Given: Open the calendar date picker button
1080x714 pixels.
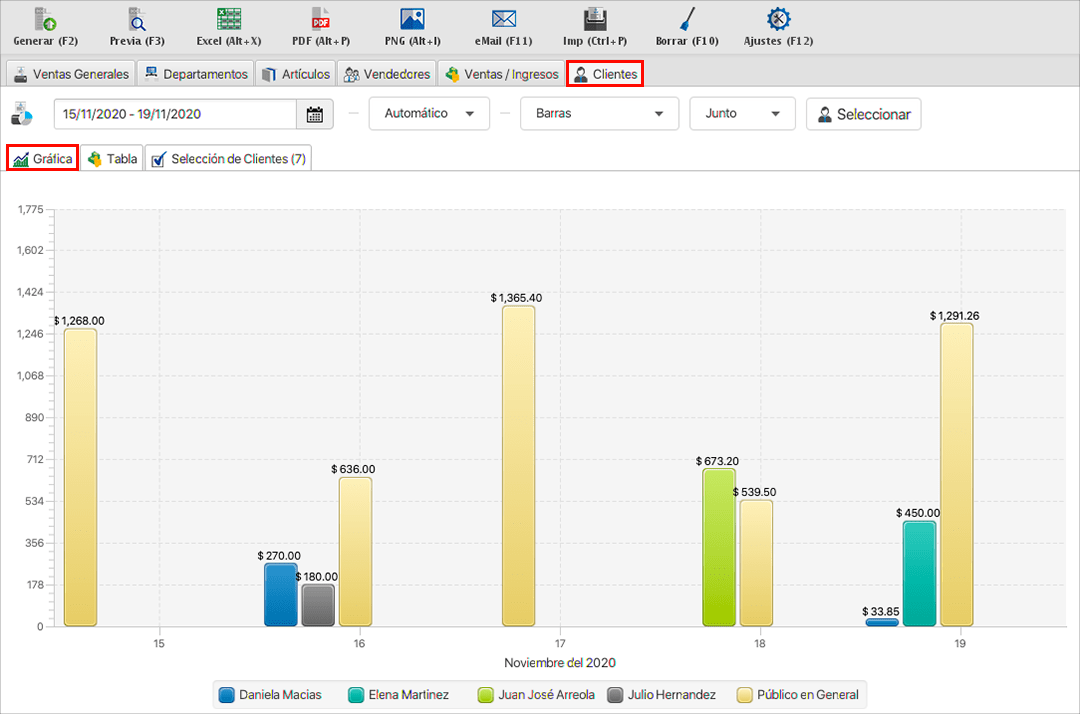Looking at the screenshot, I should [x=314, y=114].
